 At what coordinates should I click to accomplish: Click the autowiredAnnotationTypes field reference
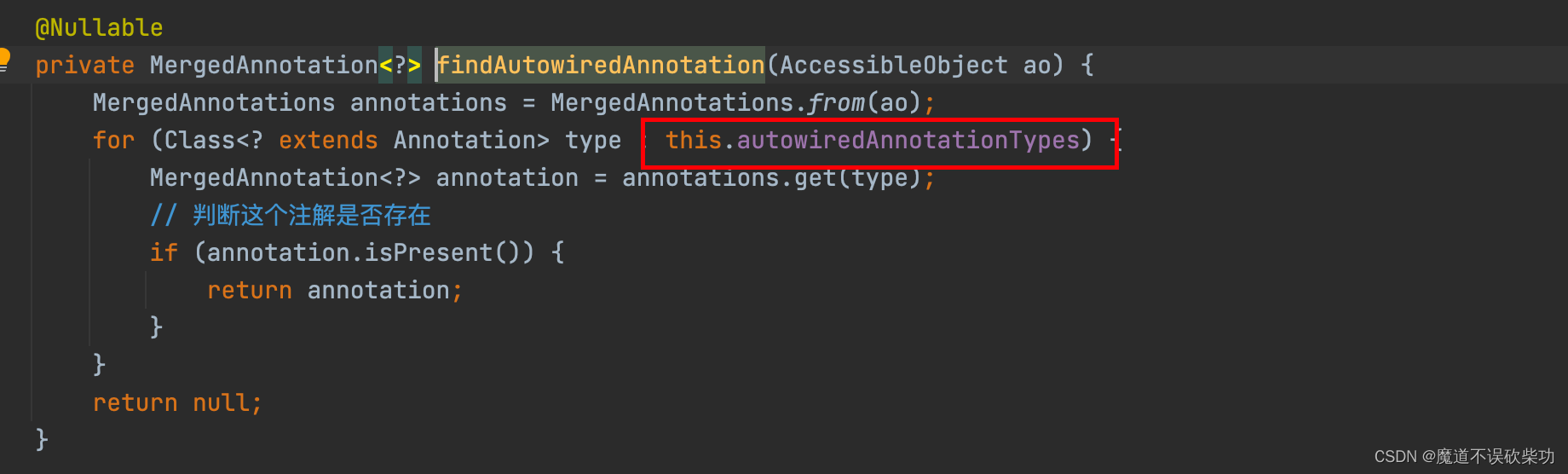point(908,141)
